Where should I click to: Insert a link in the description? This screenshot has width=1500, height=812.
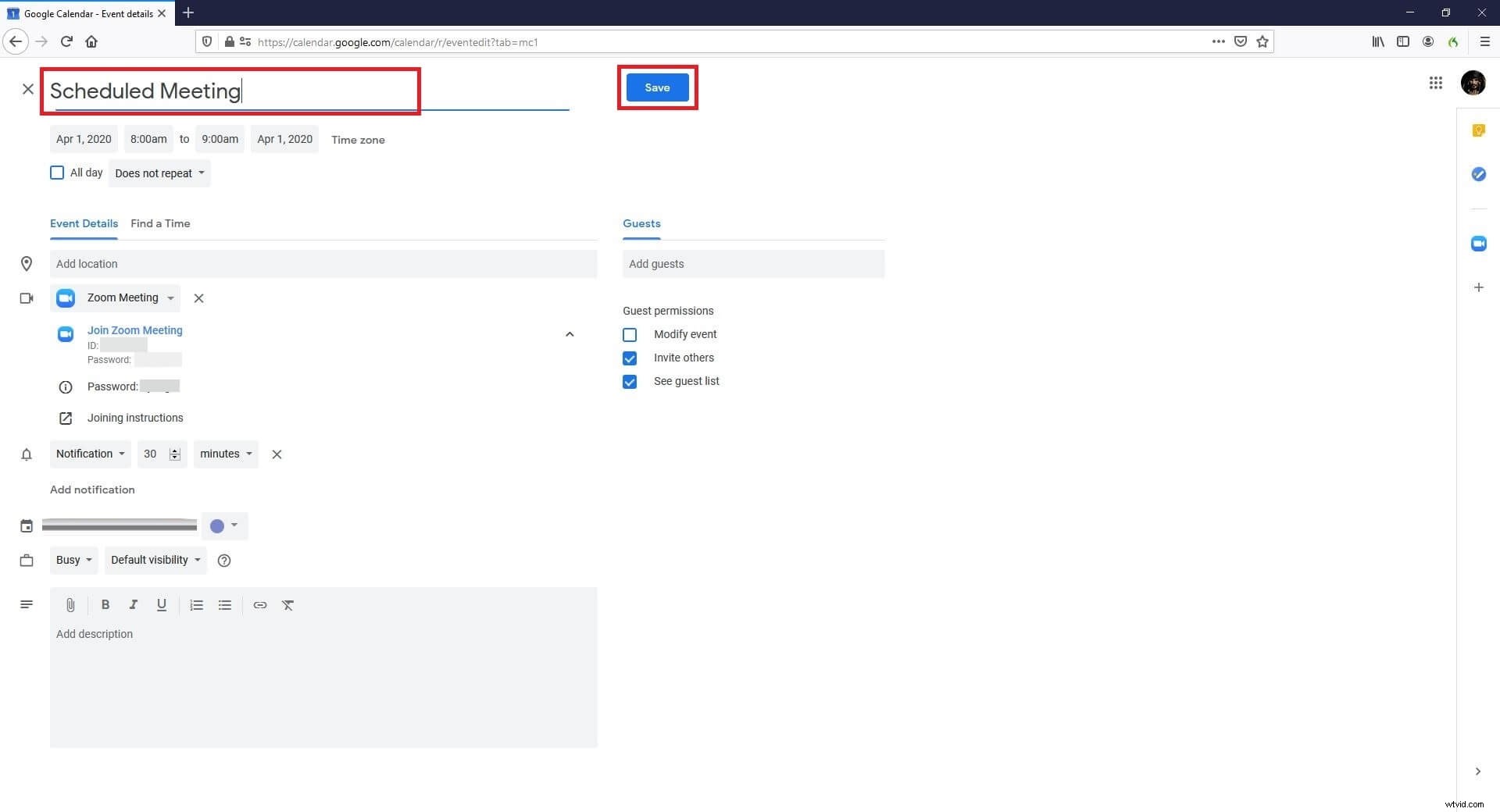[x=259, y=605]
